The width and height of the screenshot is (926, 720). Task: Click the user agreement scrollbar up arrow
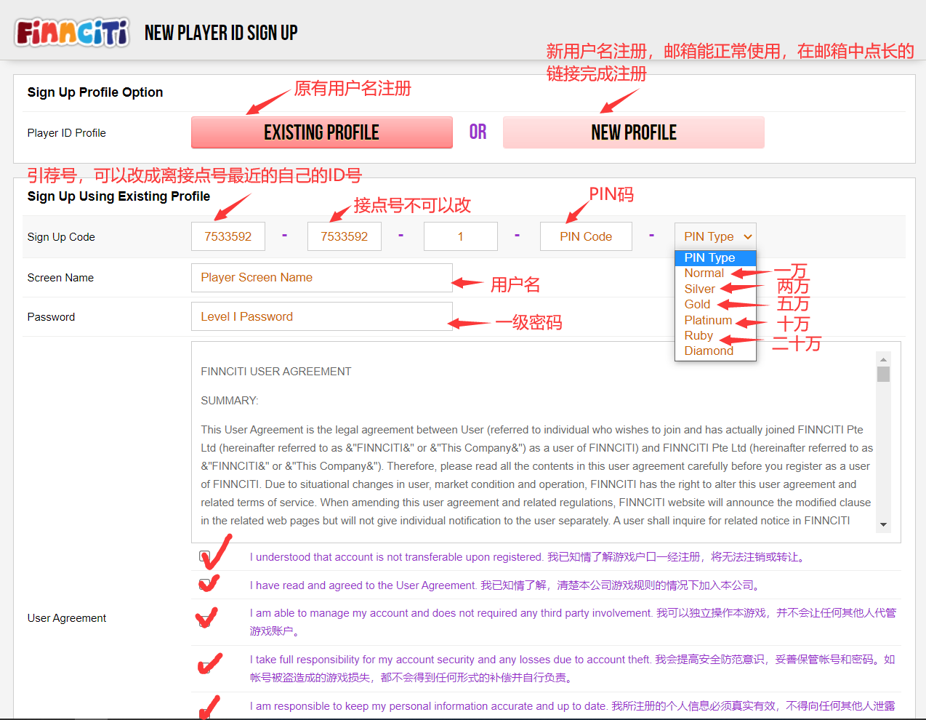coord(883,359)
